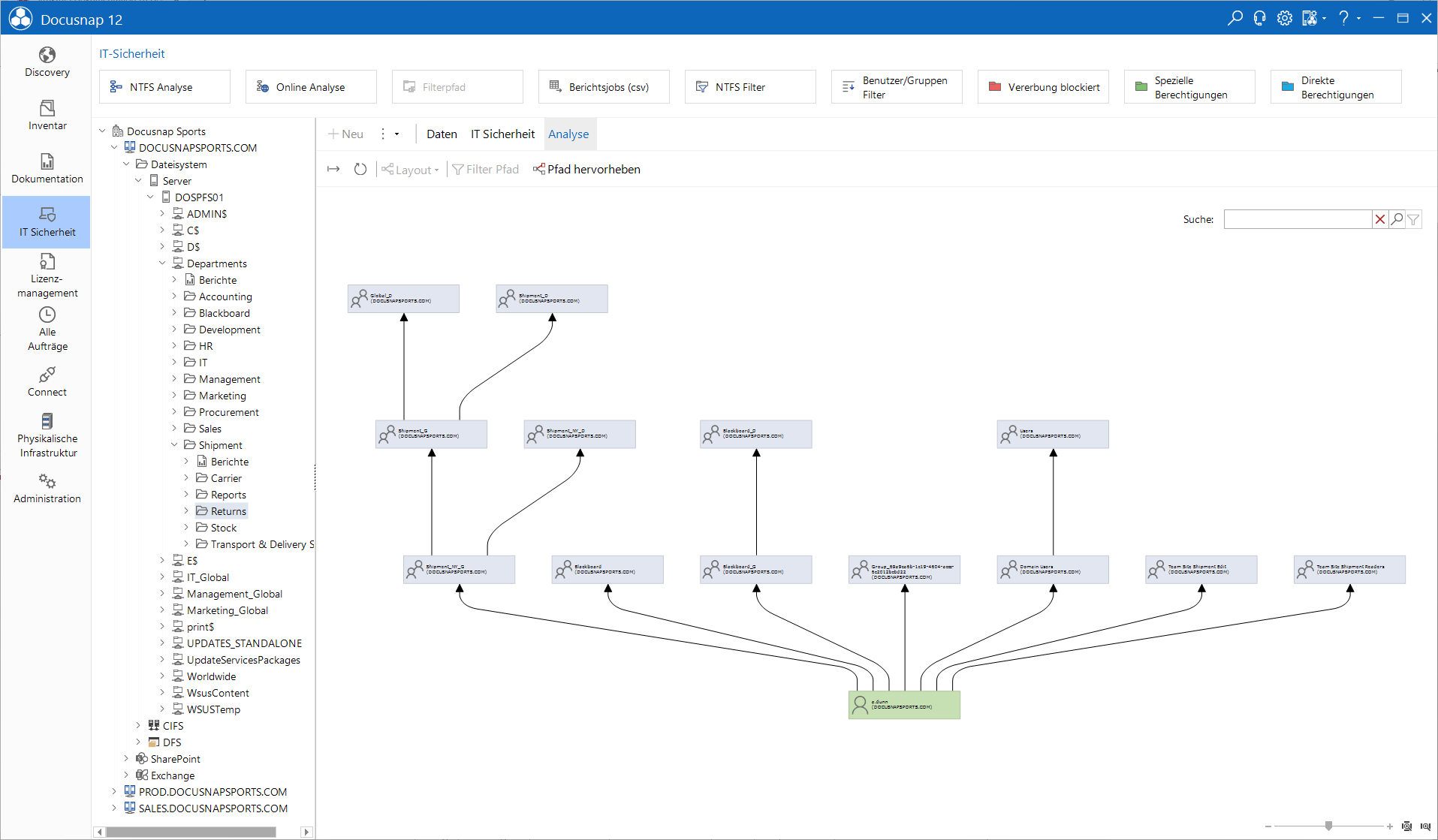This screenshot has width=1438, height=840.
Task: Clear the search with red X
Action: (x=1380, y=219)
